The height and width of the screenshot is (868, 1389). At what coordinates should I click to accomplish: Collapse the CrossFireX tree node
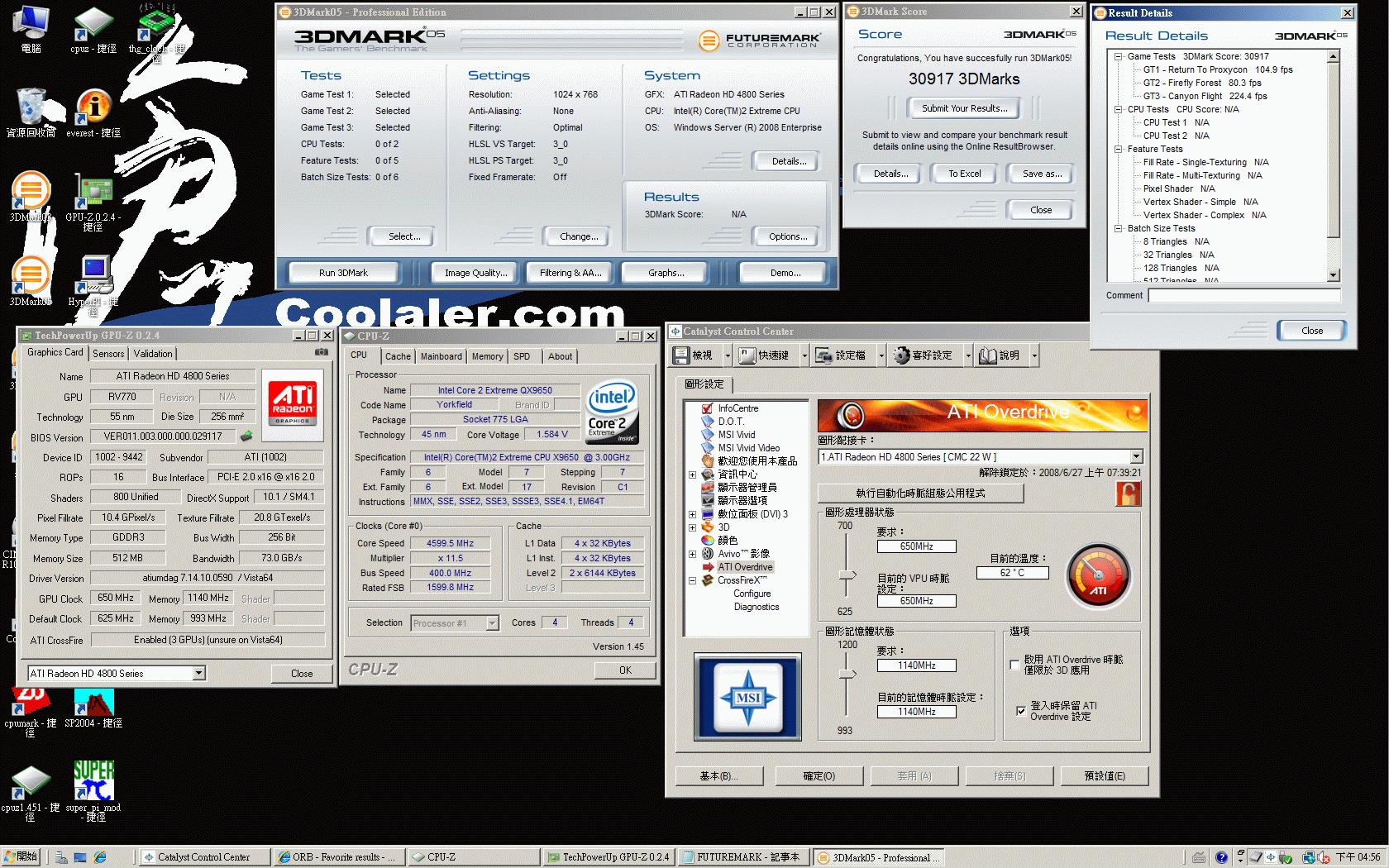692,580
